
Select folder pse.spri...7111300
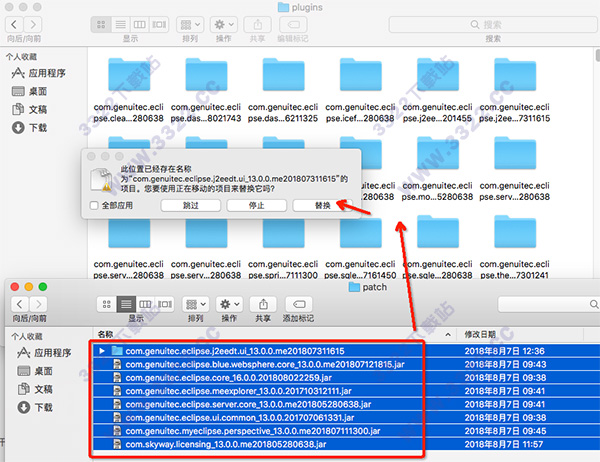(283, 247)
